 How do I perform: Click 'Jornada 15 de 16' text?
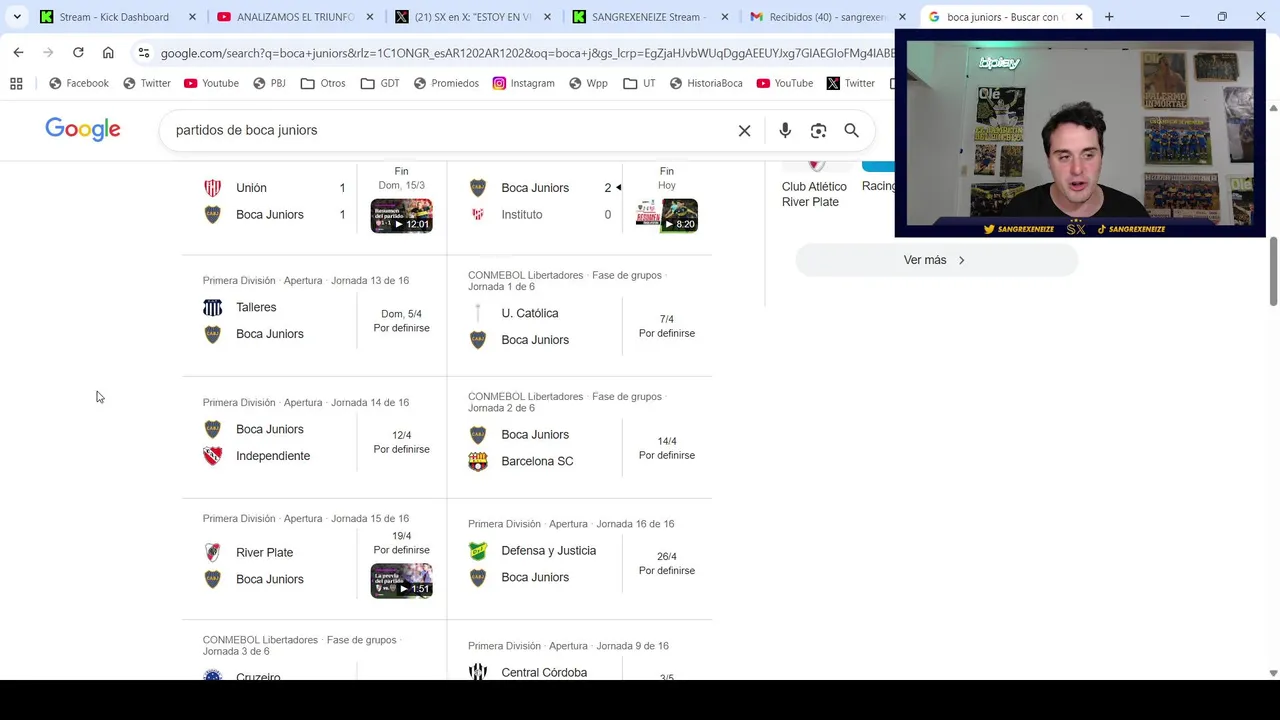[370, 519]
